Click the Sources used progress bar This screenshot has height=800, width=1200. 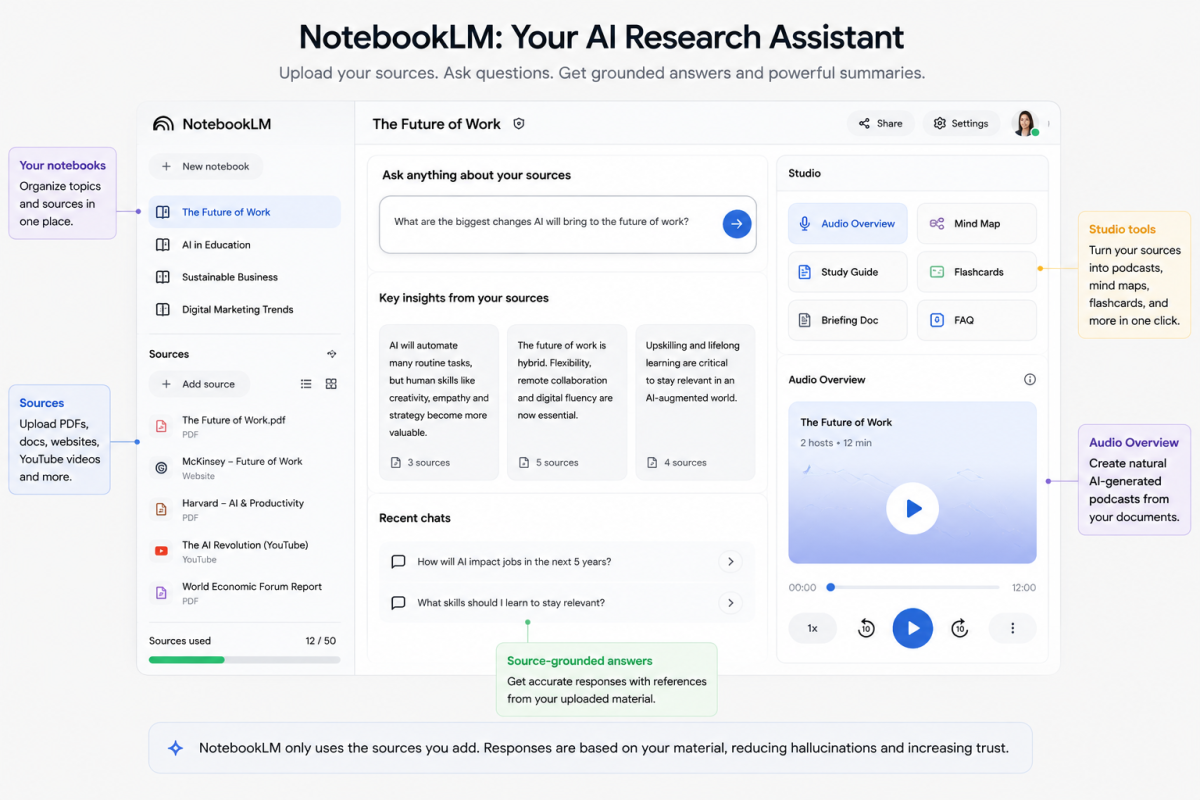[x=244, y=660]
